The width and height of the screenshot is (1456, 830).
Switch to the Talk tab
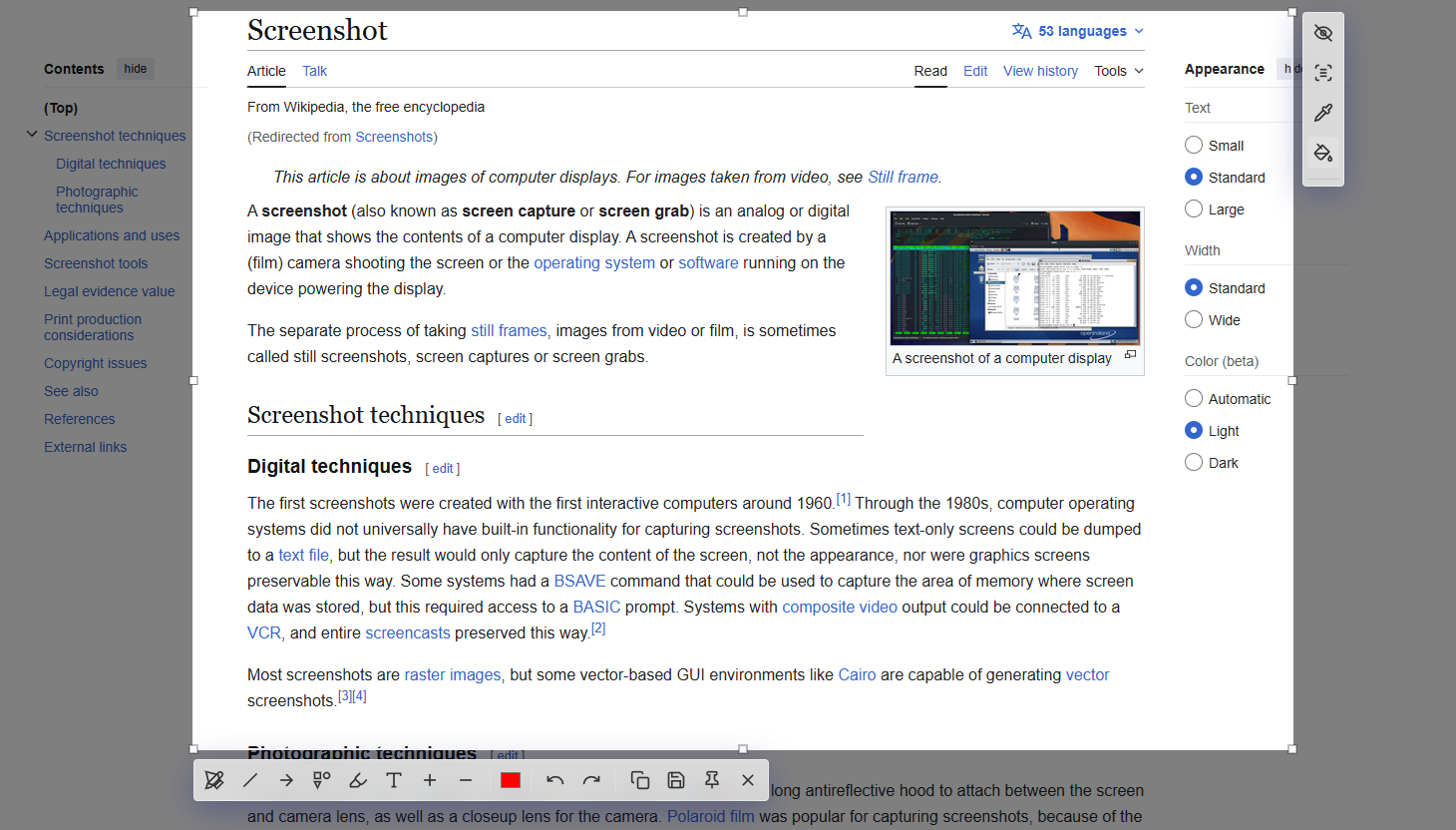point(313,71)
